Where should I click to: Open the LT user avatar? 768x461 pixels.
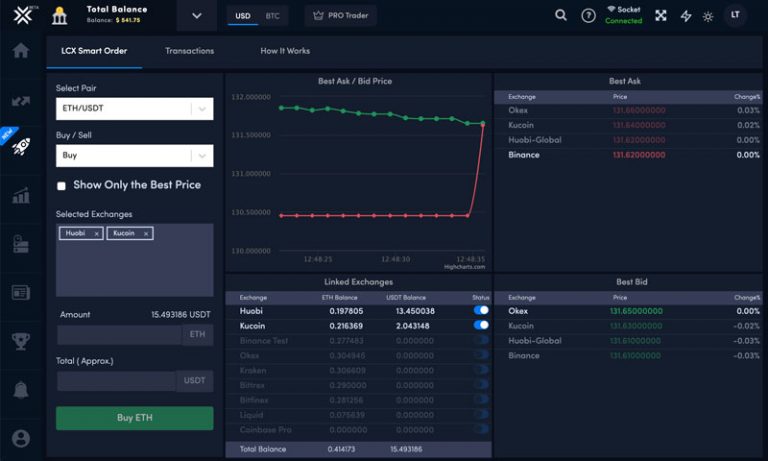(735, 15)
